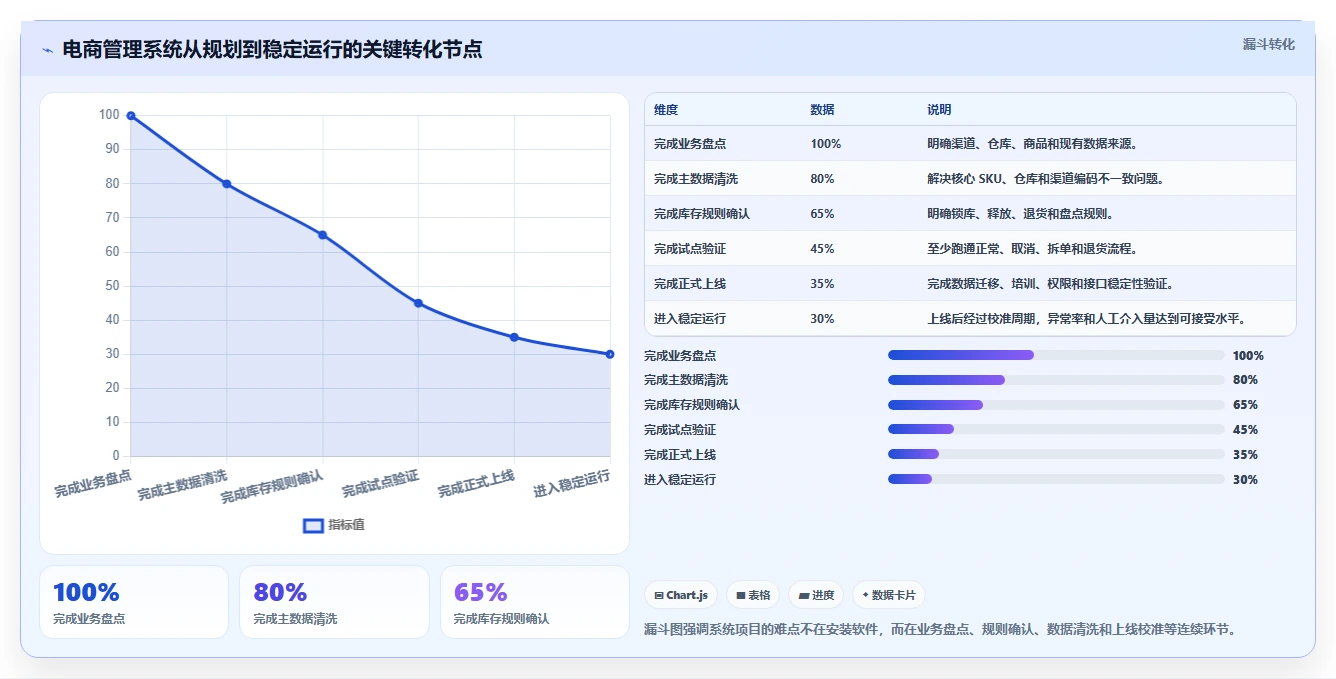The image size is (1336, 679).
Task: Click the footer caption about 漏斗图
Action: tap(941, 629)
